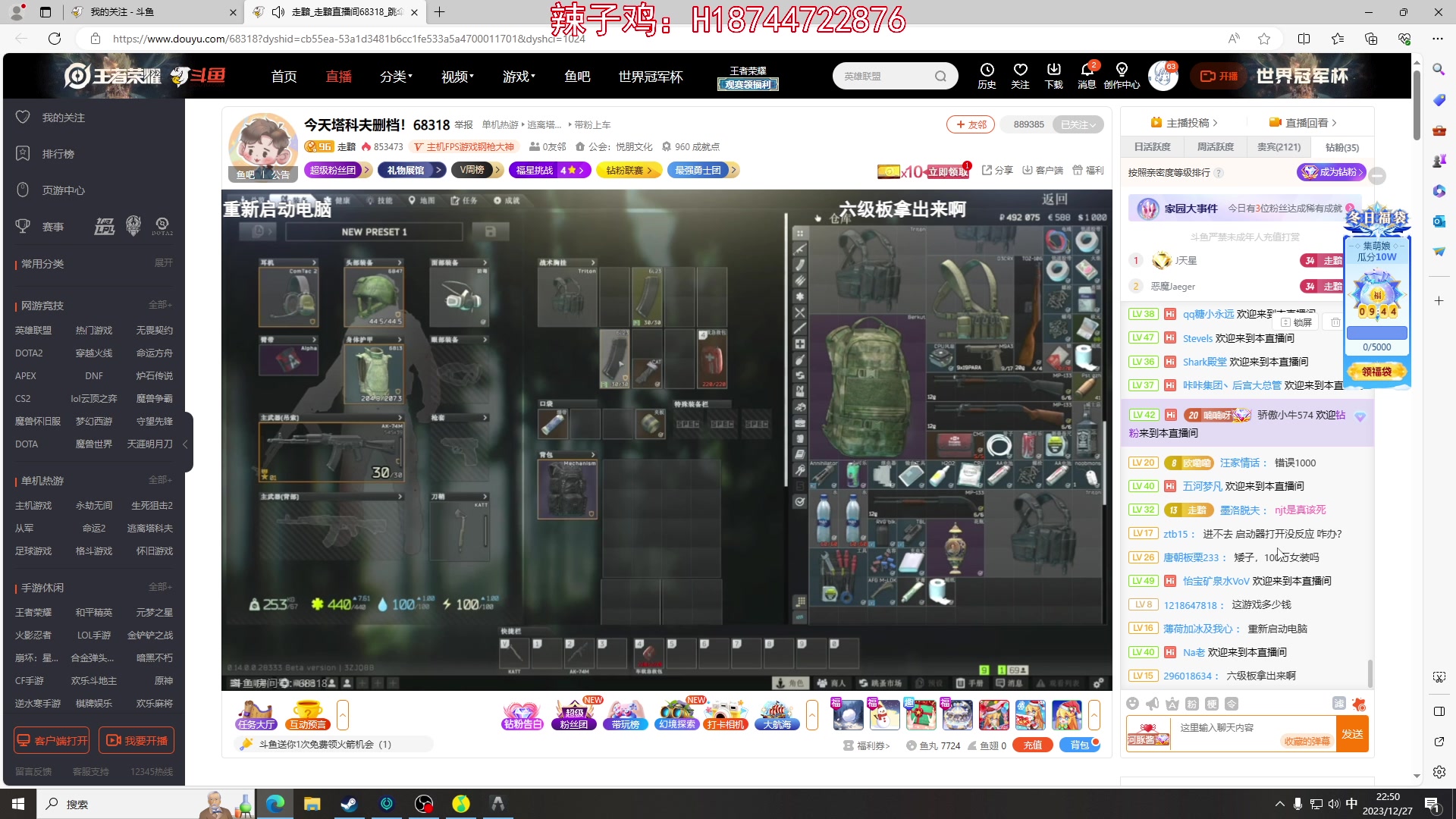1456x819 pixels.
Task: Expand 常用分类 with 展开
Action: (164, 263)
